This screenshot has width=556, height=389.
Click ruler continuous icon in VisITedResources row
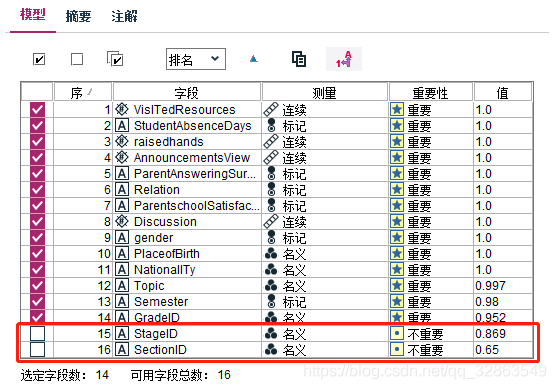click(271, 110)
